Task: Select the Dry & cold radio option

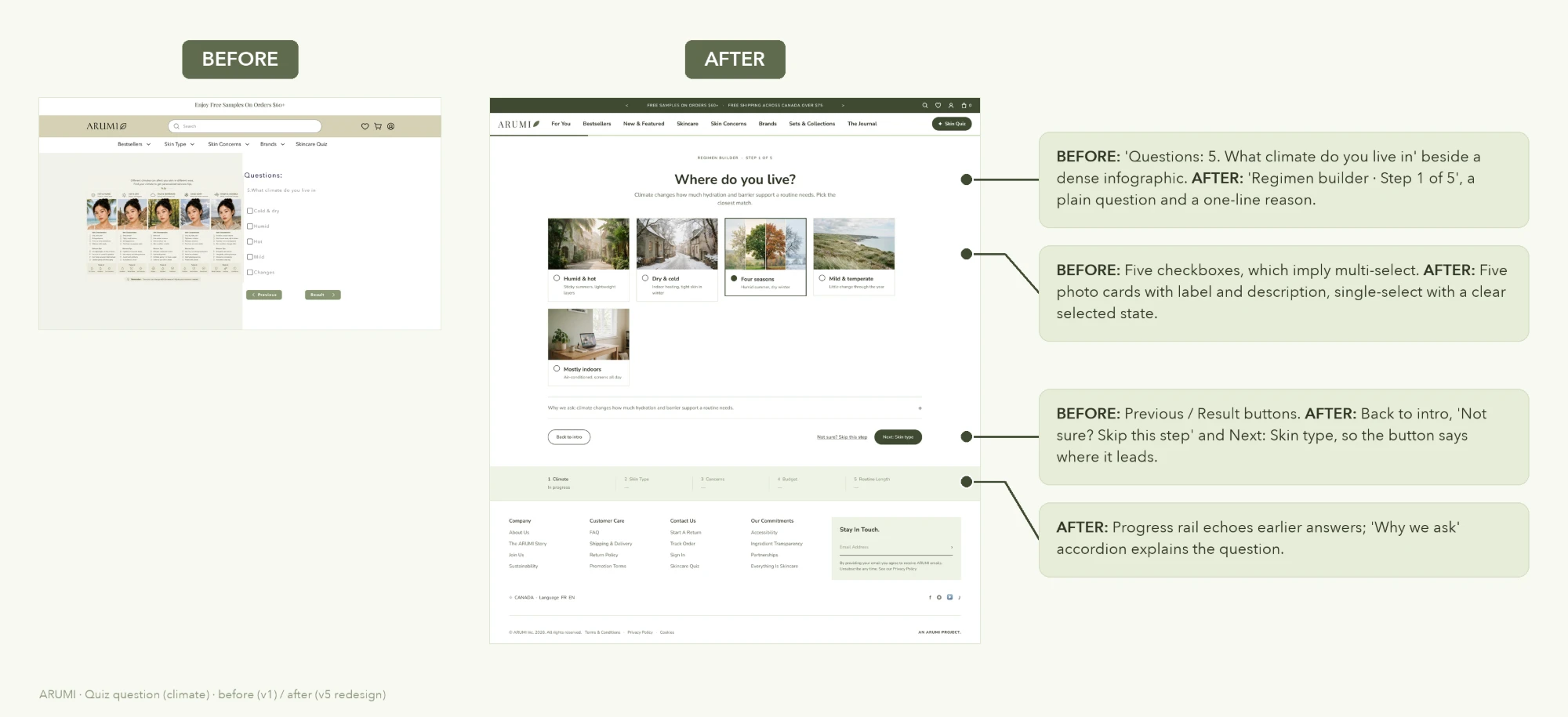Action: [x=645, y=278]
